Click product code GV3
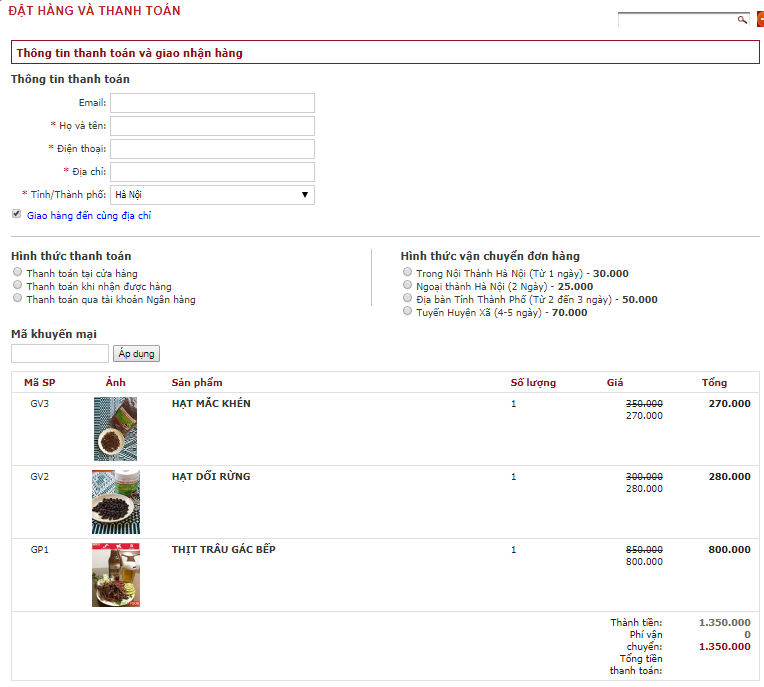Viewport: 764px width, 687px height. 39,403
